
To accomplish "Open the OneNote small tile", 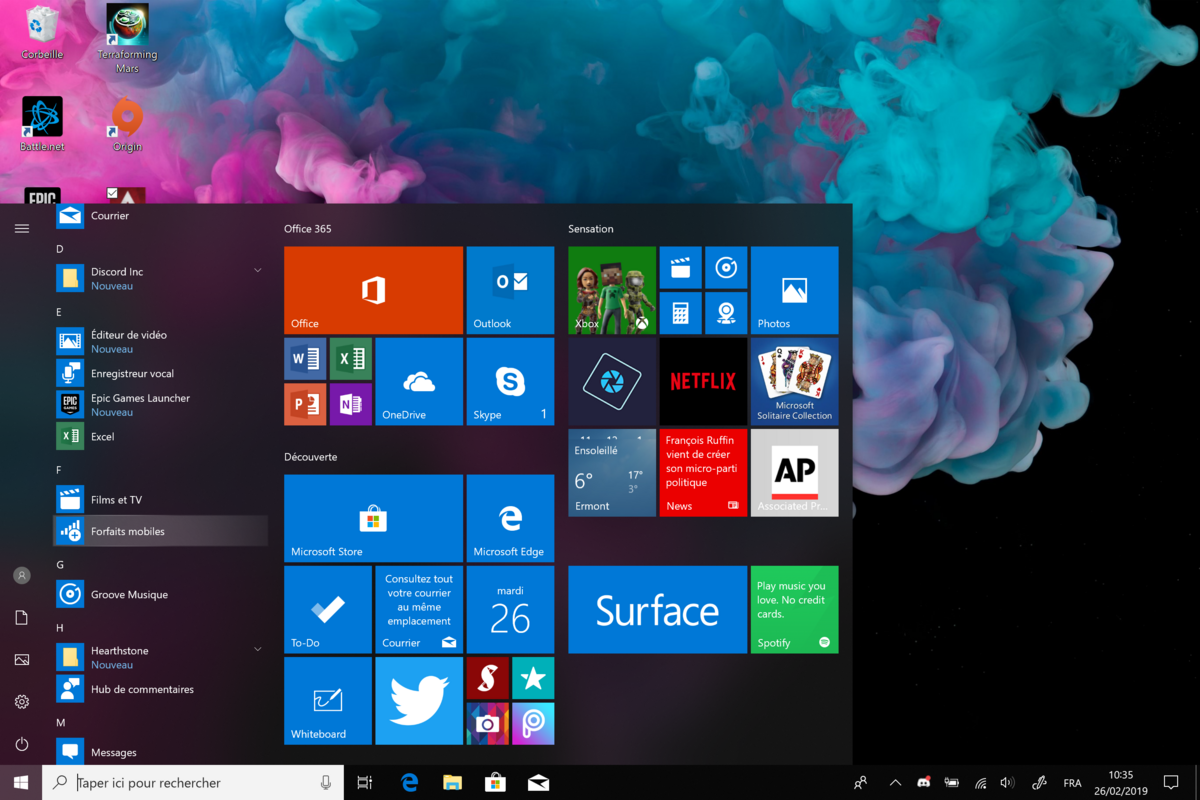I will 351,404.
